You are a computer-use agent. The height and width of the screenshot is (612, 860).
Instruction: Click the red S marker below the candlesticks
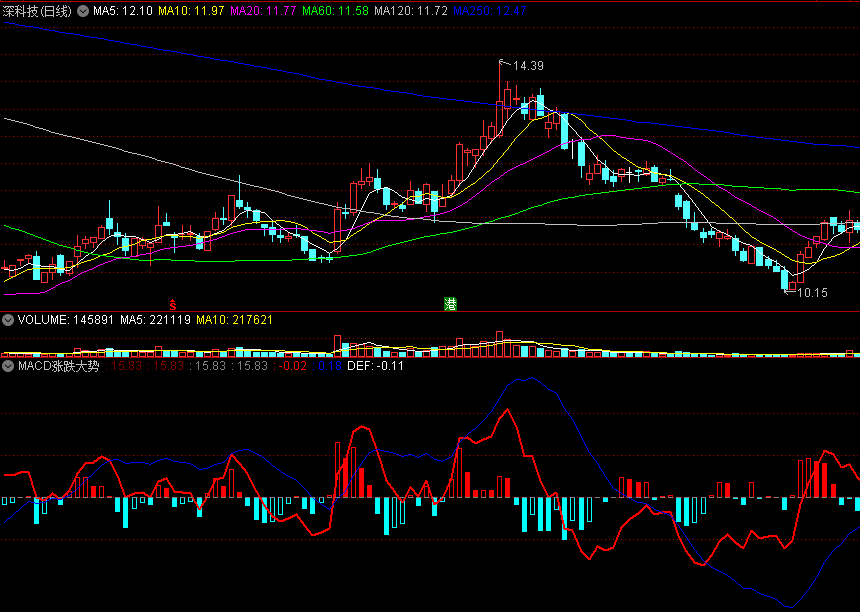click(173, 304)
